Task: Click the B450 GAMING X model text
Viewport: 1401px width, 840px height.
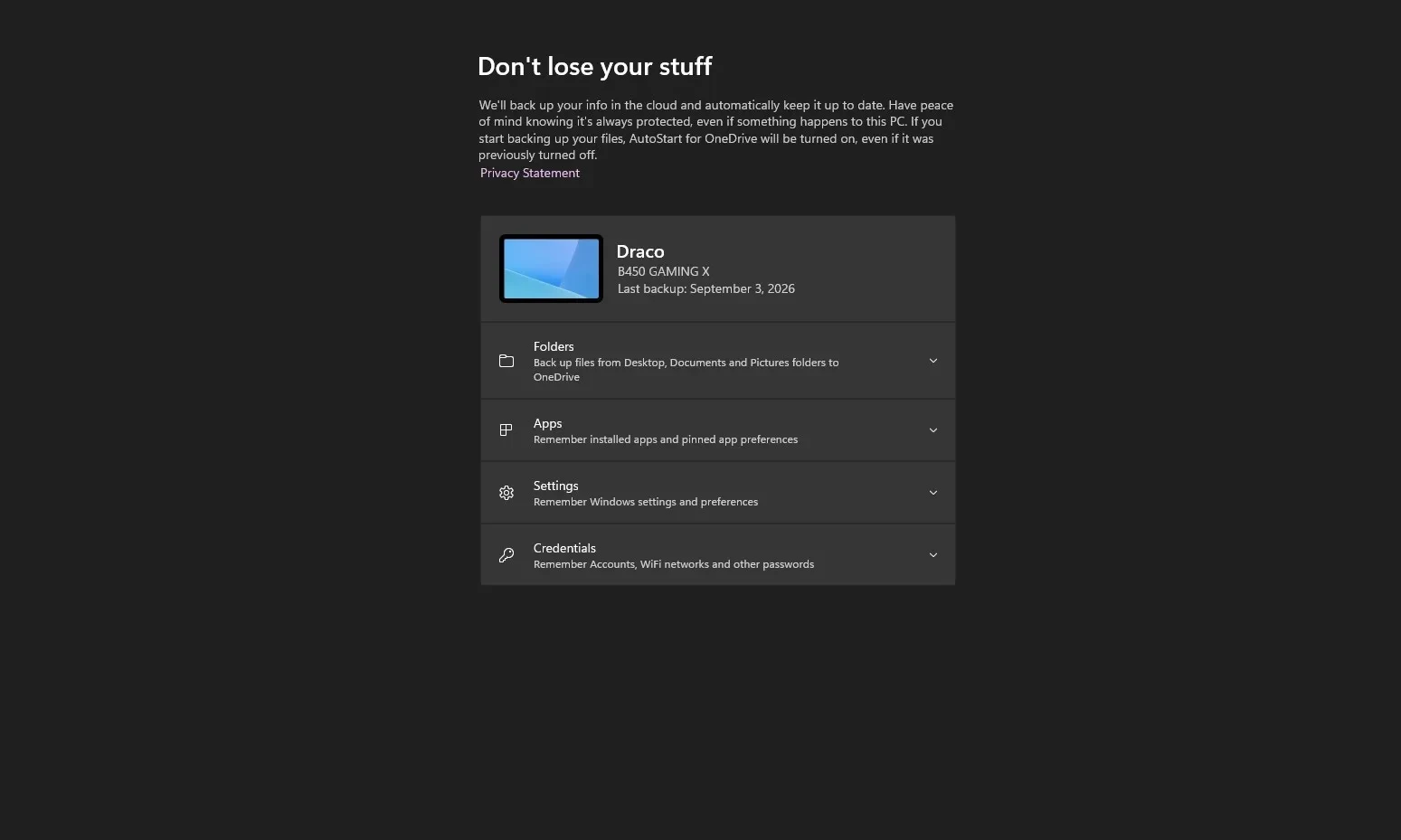Action: pos(664,271)
